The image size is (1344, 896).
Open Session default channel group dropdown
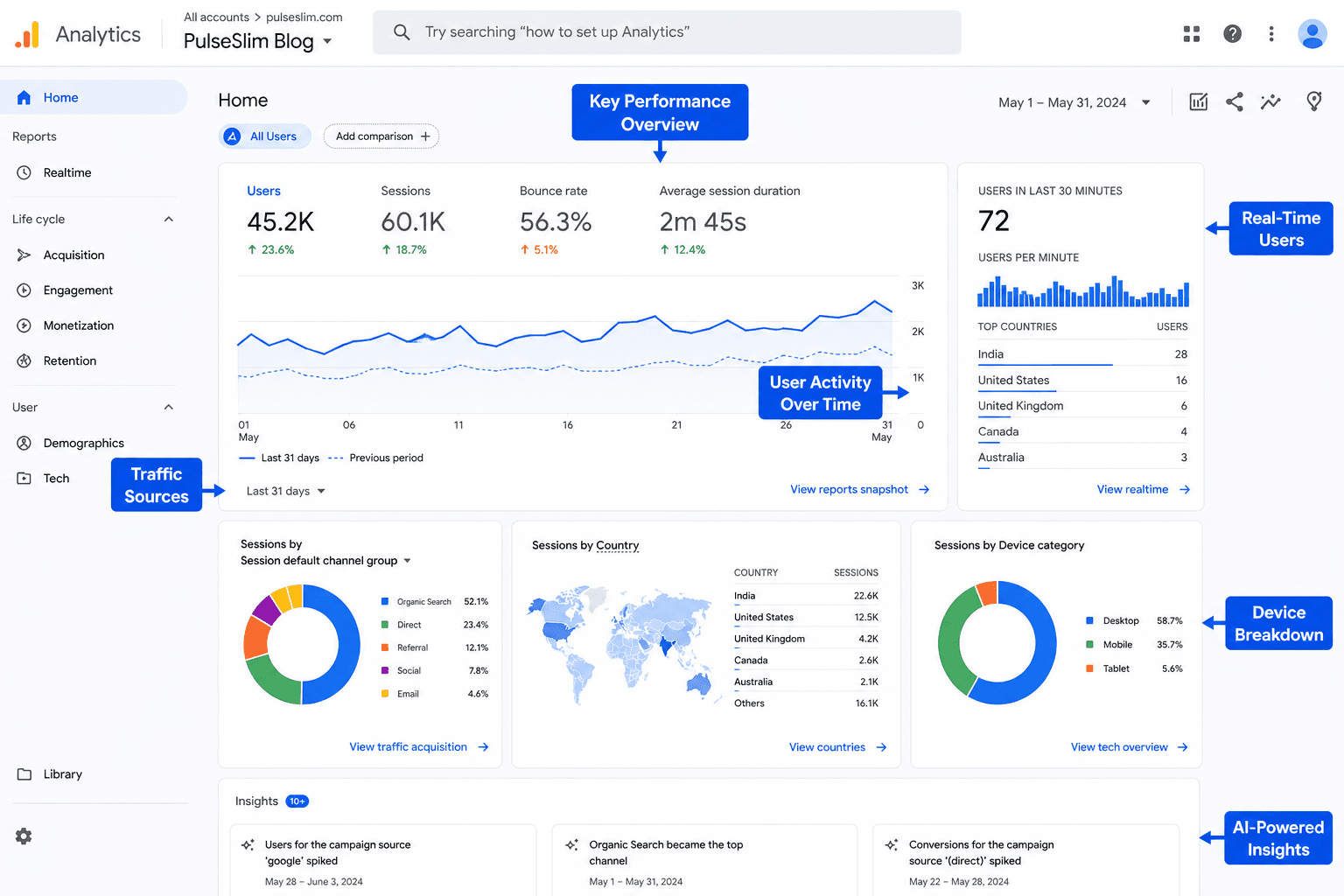[x=325, y=560]
